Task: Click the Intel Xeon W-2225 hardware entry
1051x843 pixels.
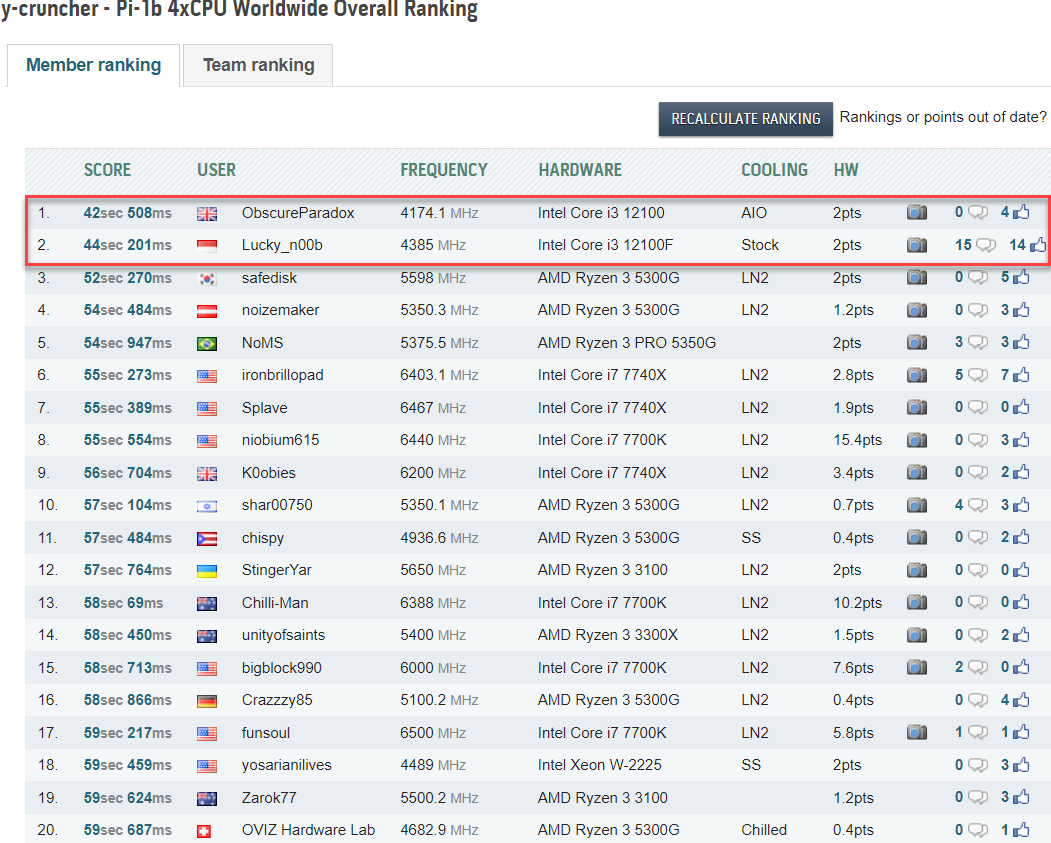Action: pos(600,765)
